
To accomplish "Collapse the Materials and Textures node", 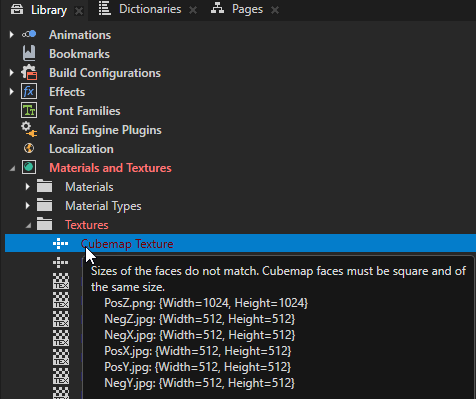I will 12,169.
